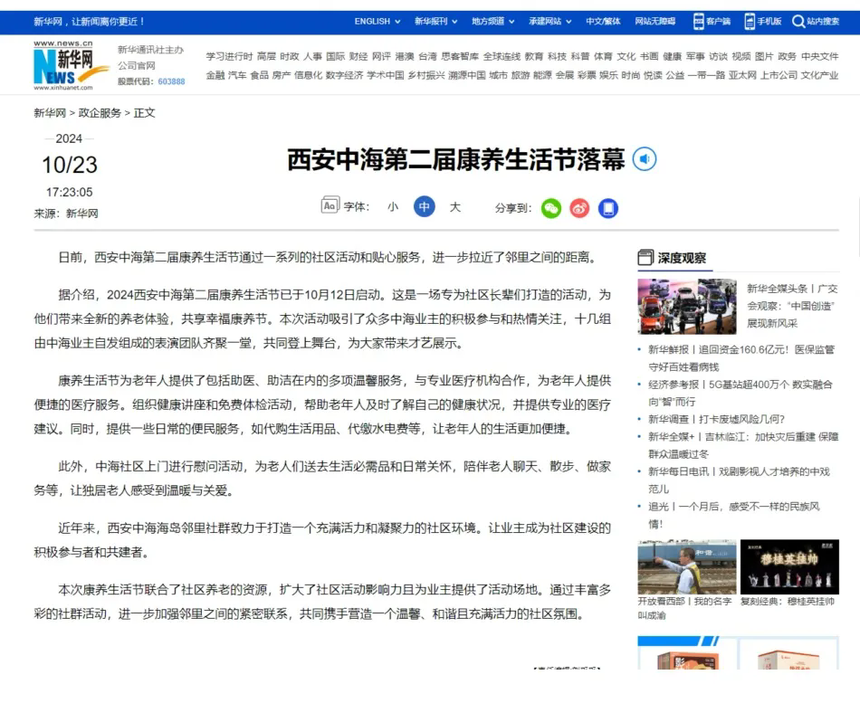Open the 学习进行时 navigation item
The image size is (860, 713).
[x=229, y=56]
